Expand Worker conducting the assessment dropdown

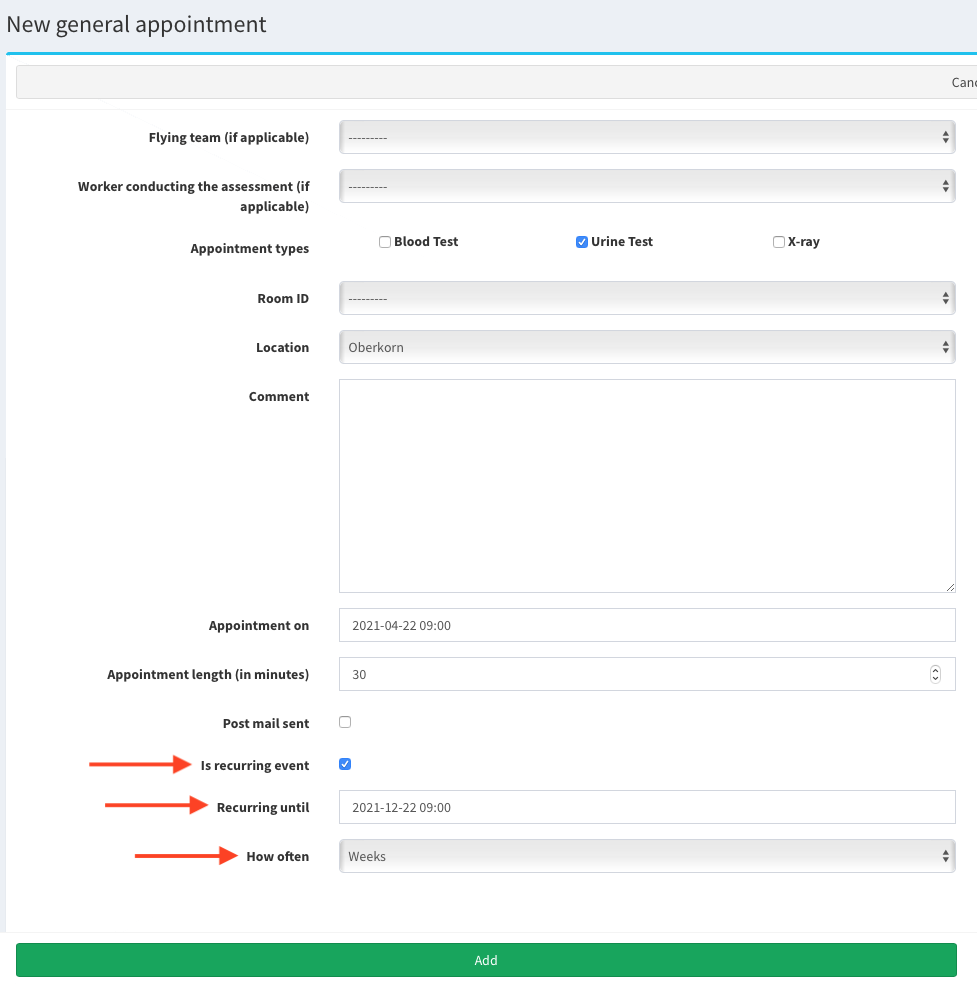647,186
